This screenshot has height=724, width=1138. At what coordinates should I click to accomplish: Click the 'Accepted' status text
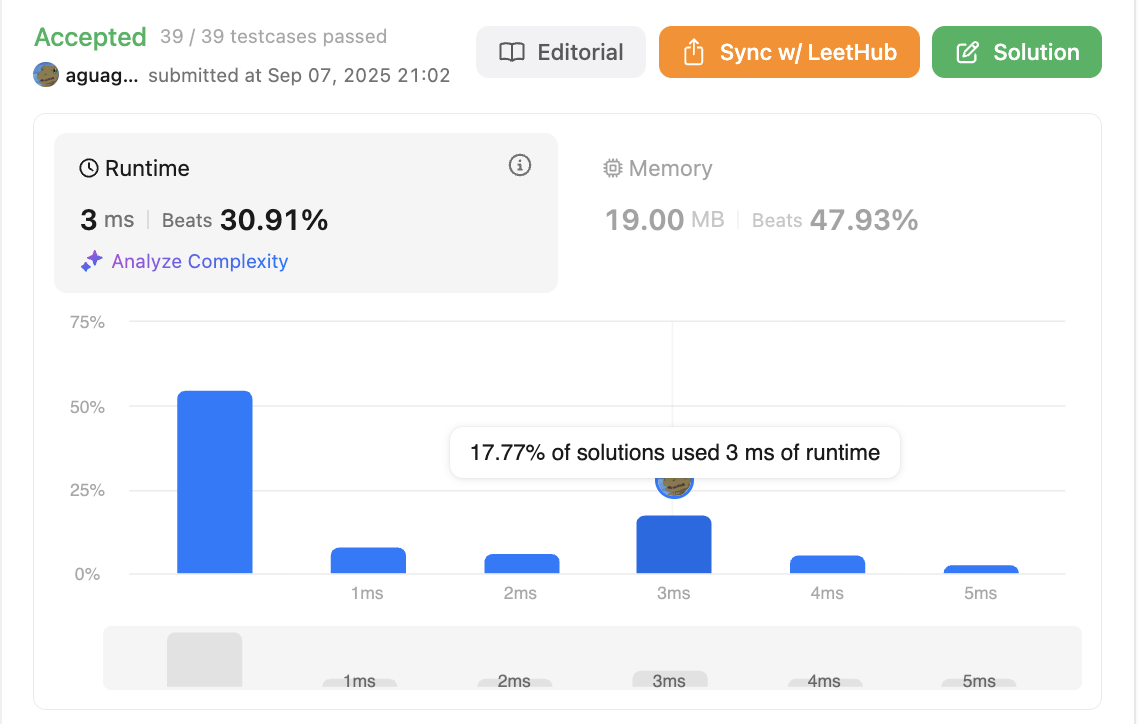91,37
